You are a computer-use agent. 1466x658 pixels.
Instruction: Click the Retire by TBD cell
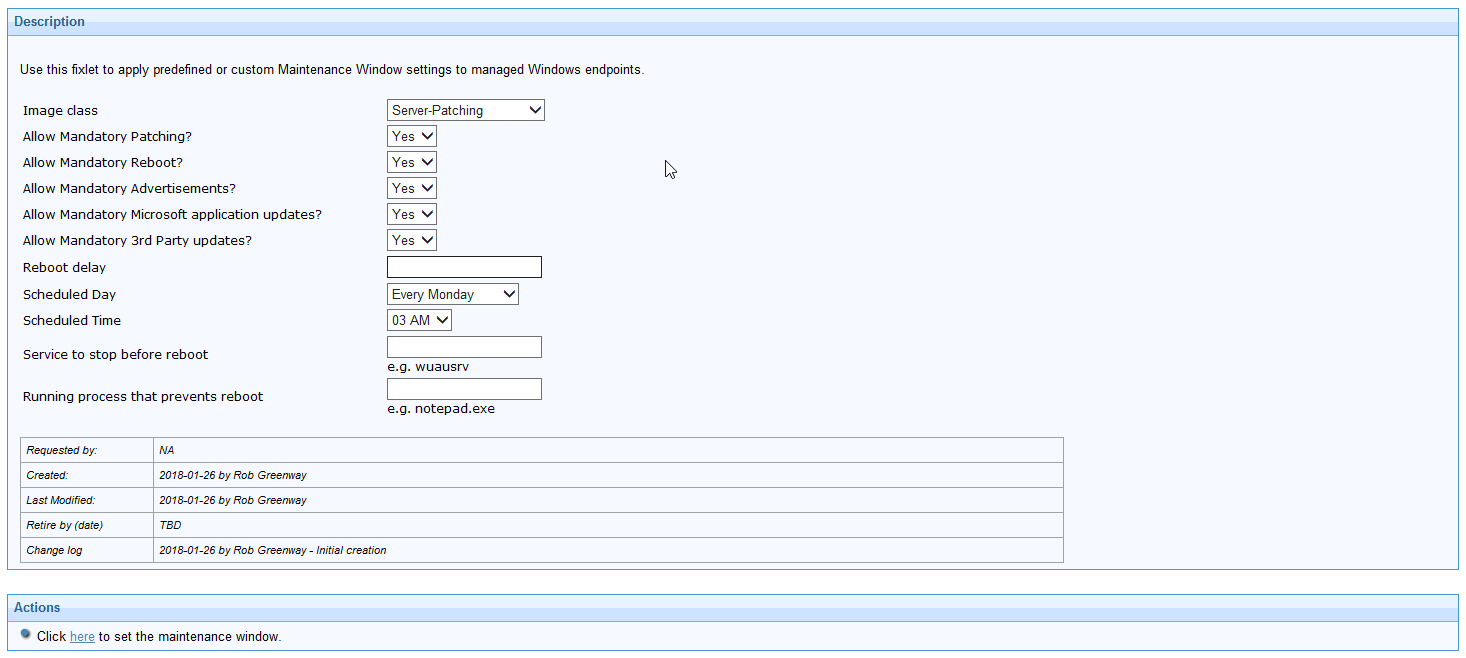point(608,525)
